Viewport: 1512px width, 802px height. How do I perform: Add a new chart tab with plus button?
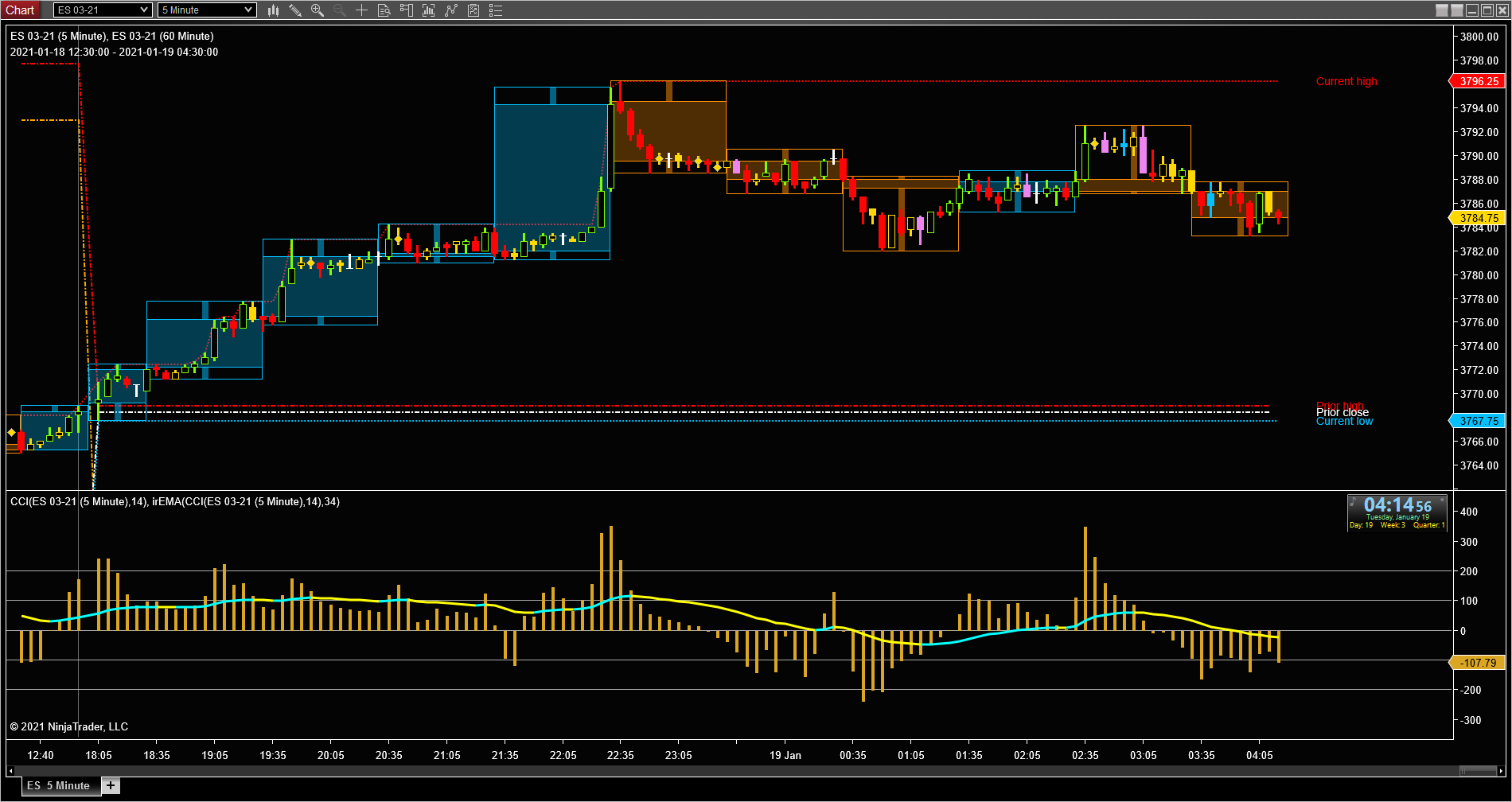[x=111, y=785]
